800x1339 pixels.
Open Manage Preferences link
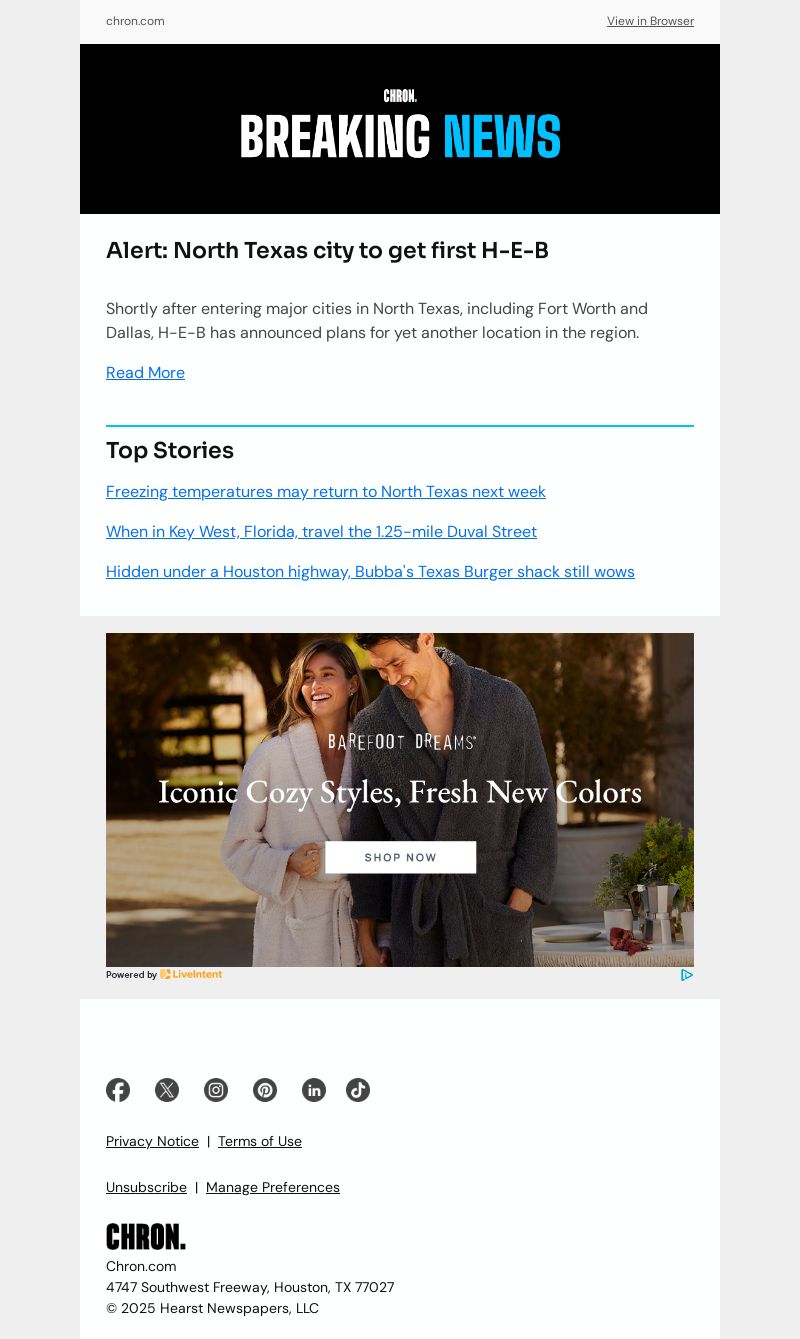point(273,1187)
